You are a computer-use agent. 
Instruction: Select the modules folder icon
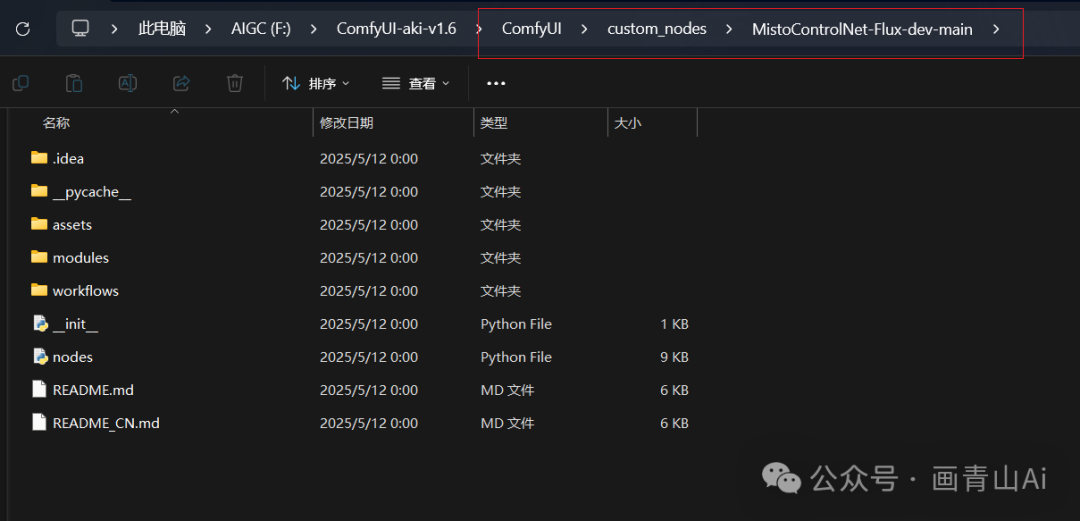[39, 258]
